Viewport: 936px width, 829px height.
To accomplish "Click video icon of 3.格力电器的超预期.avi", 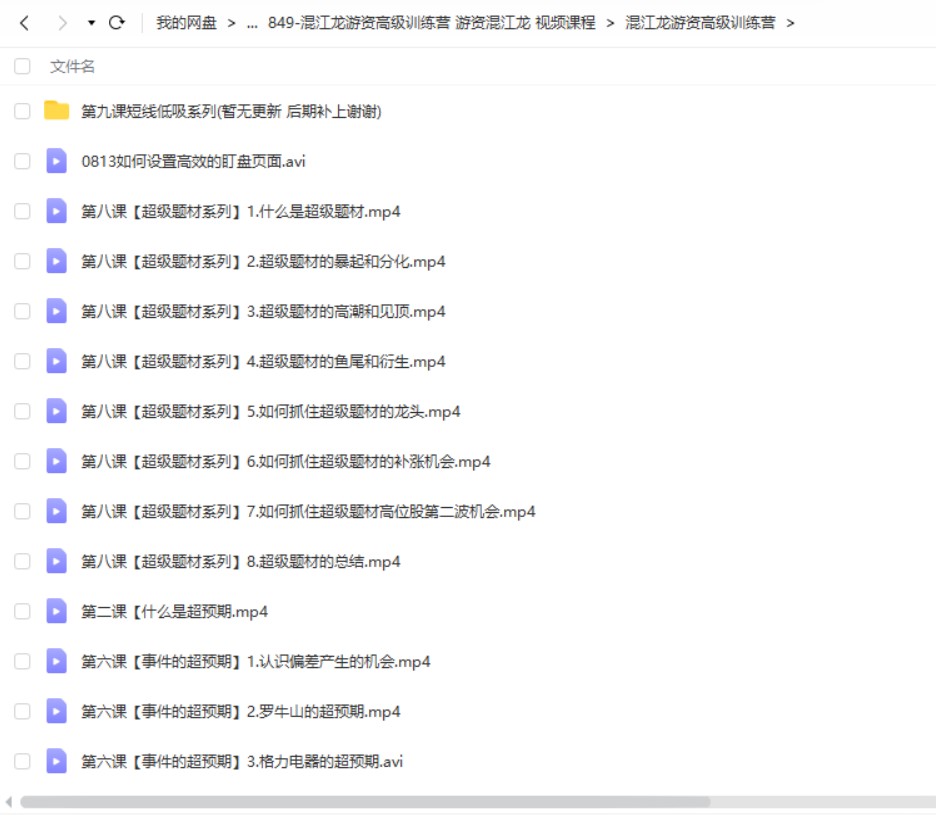I will (x=57, y=762).
